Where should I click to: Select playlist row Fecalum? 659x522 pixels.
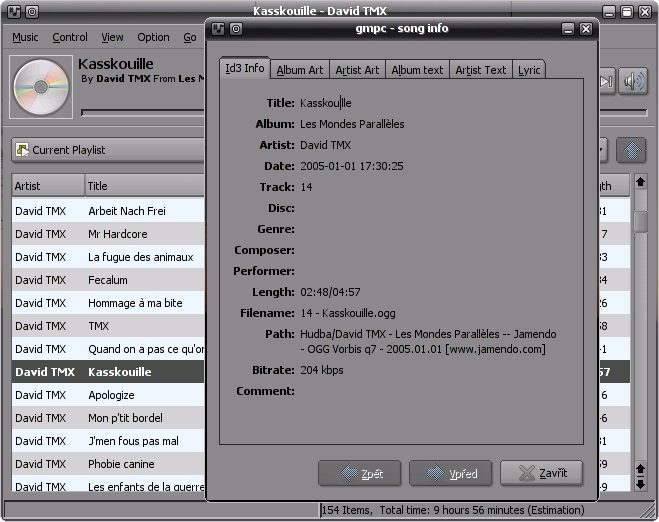pyautogui.click(x=108, y=280)
